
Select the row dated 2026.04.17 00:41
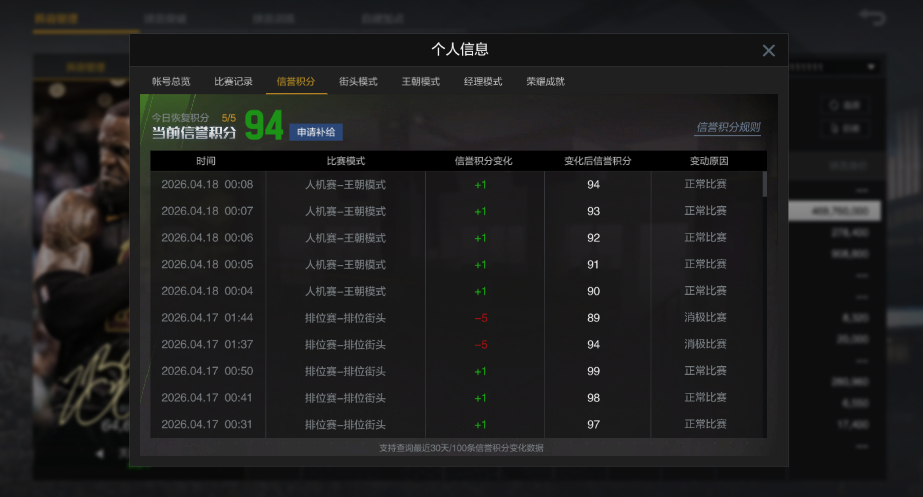456,398
